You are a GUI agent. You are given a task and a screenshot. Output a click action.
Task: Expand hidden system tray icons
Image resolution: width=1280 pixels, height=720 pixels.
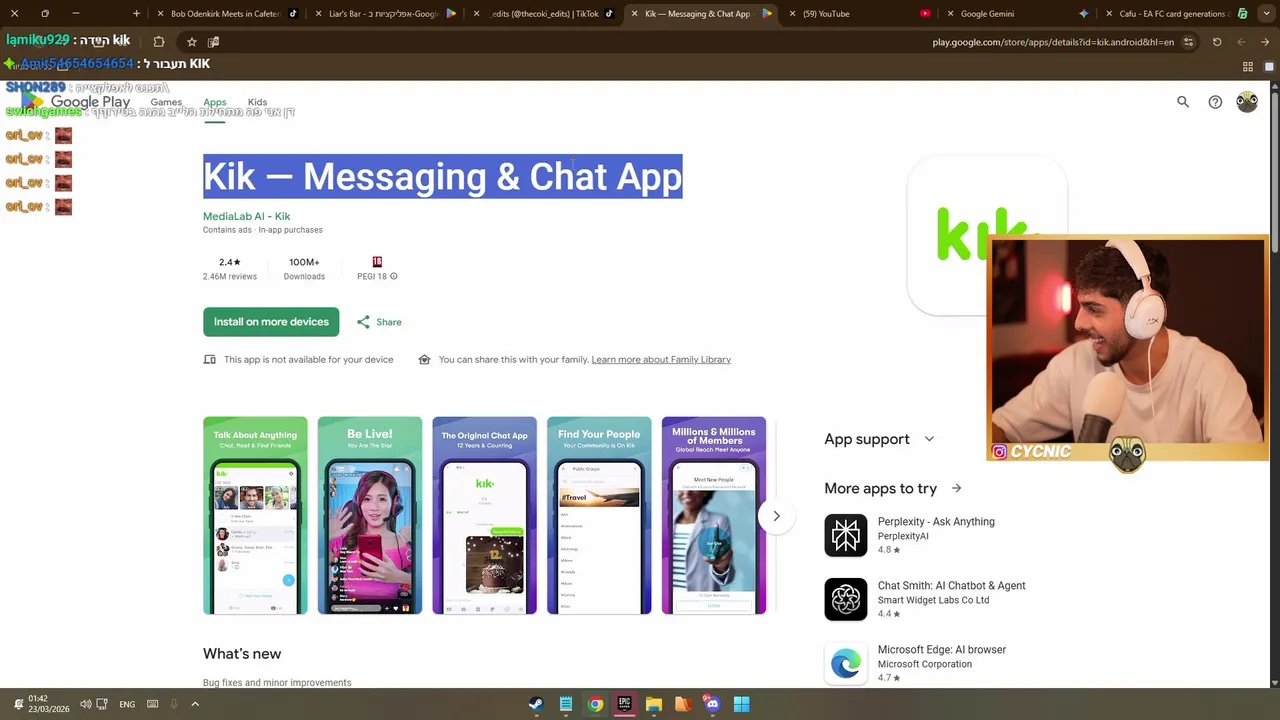click(x=195, y=704)
